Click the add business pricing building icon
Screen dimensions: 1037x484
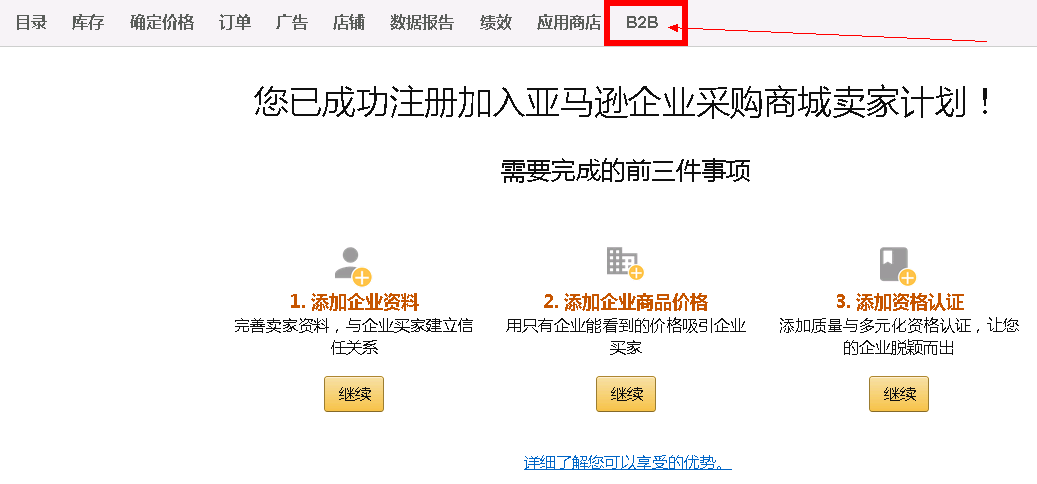[x=625, y=263]
